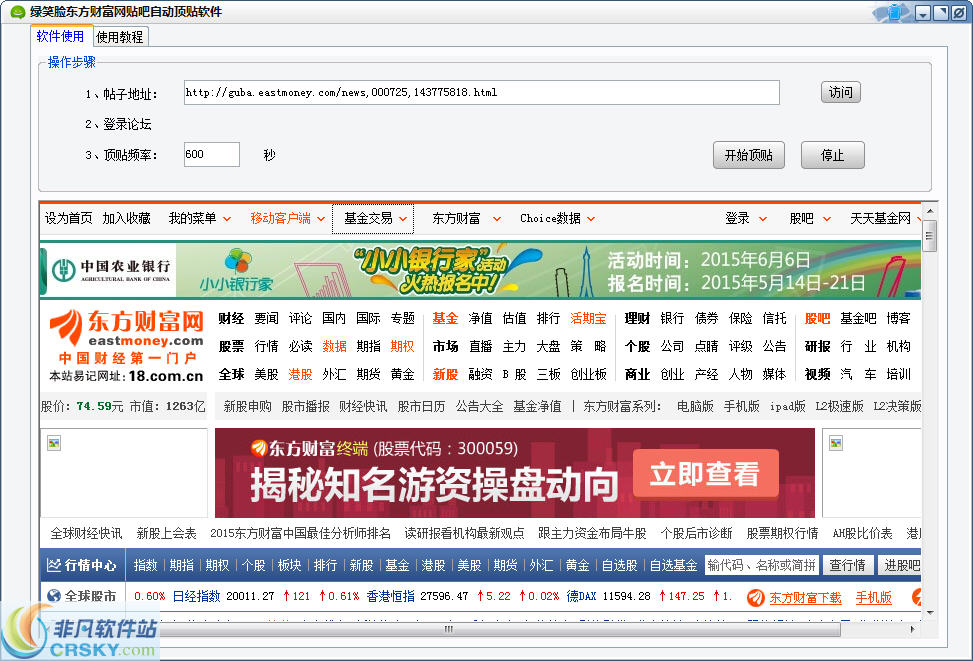Click the vertical scrollbar thumb
This screenshot has height=661, width=973.
pos(929,235)
